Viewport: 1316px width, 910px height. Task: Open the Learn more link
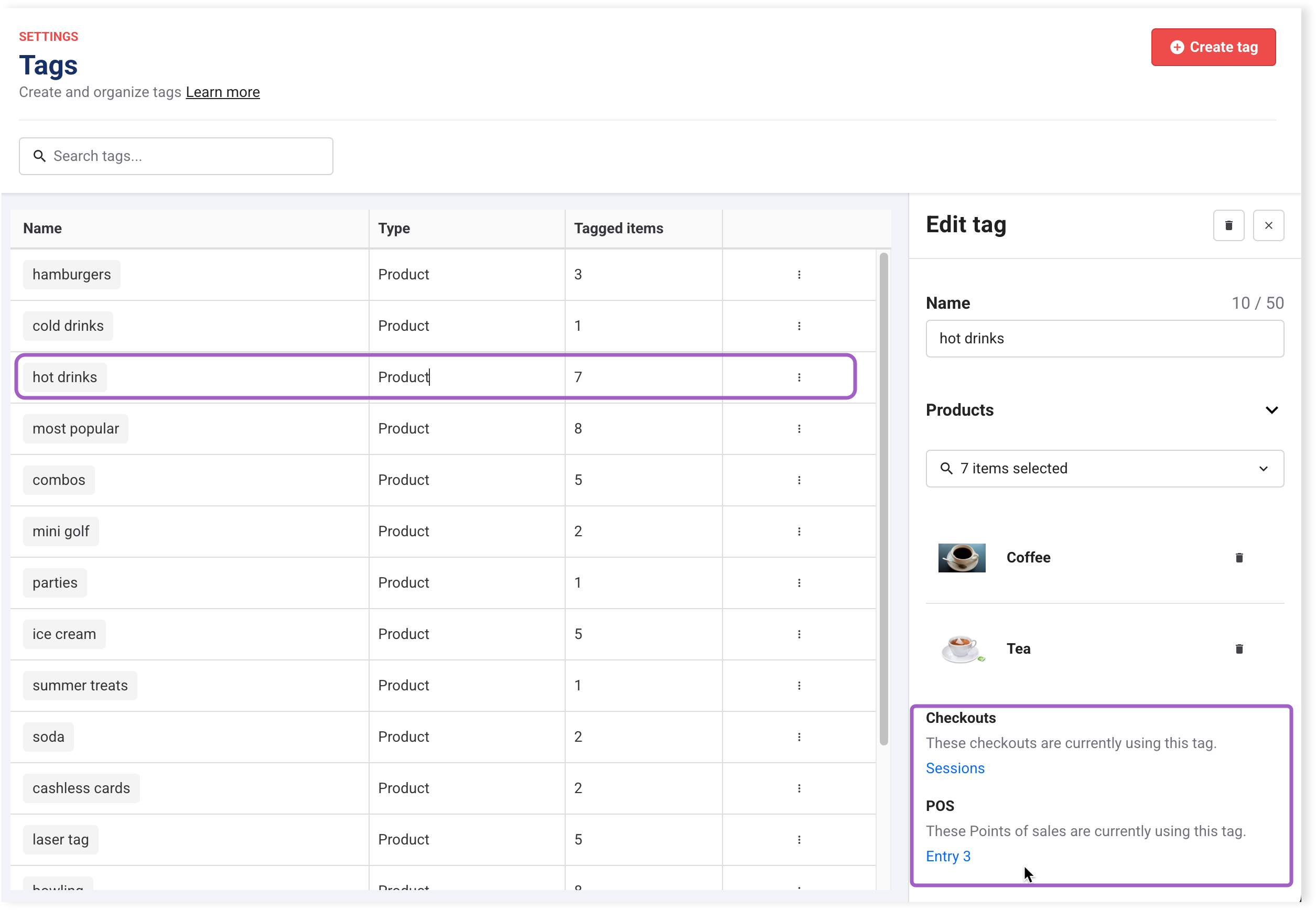222,92
